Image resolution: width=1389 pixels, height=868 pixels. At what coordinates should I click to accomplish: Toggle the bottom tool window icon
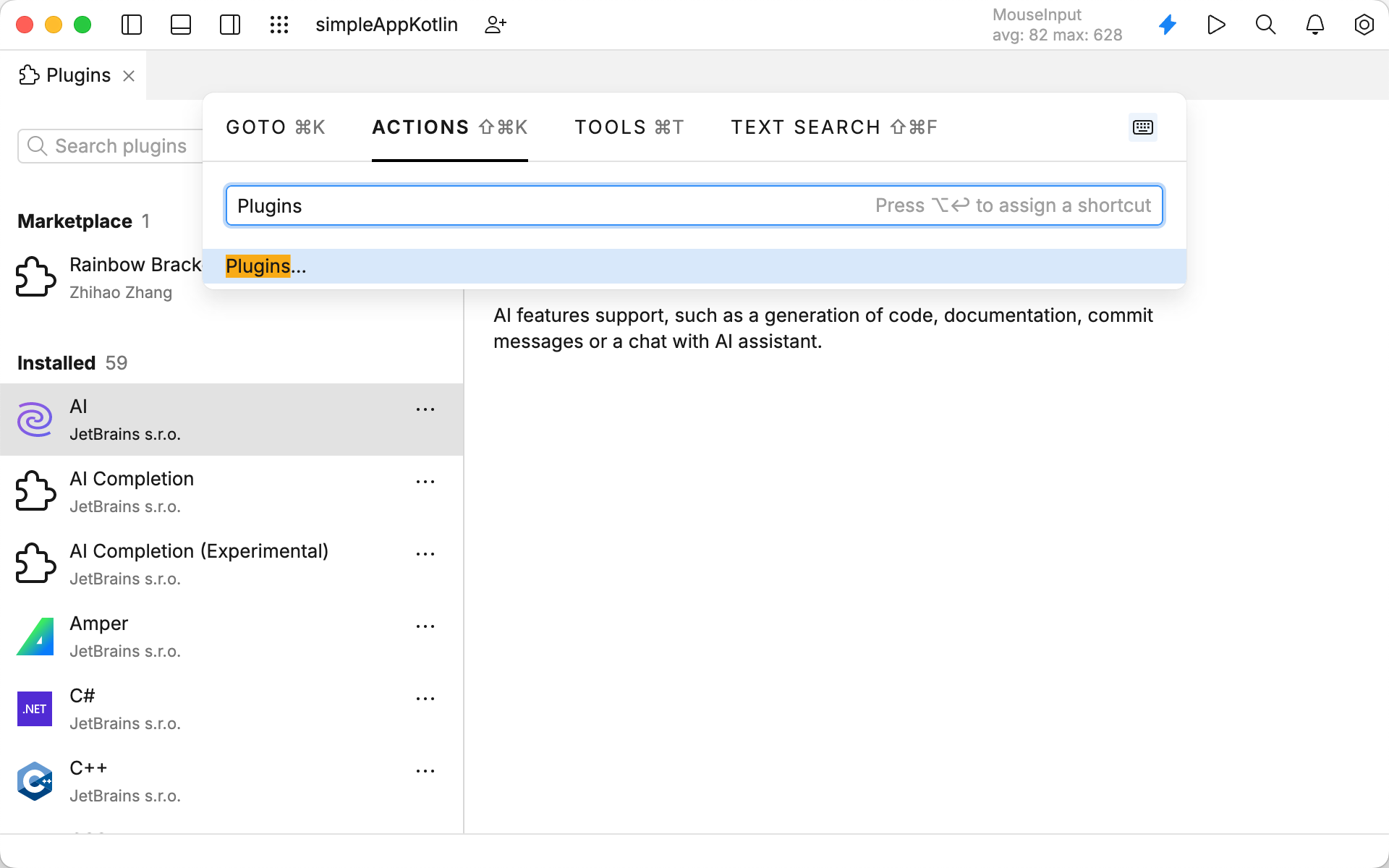click(x=180, y=24)
